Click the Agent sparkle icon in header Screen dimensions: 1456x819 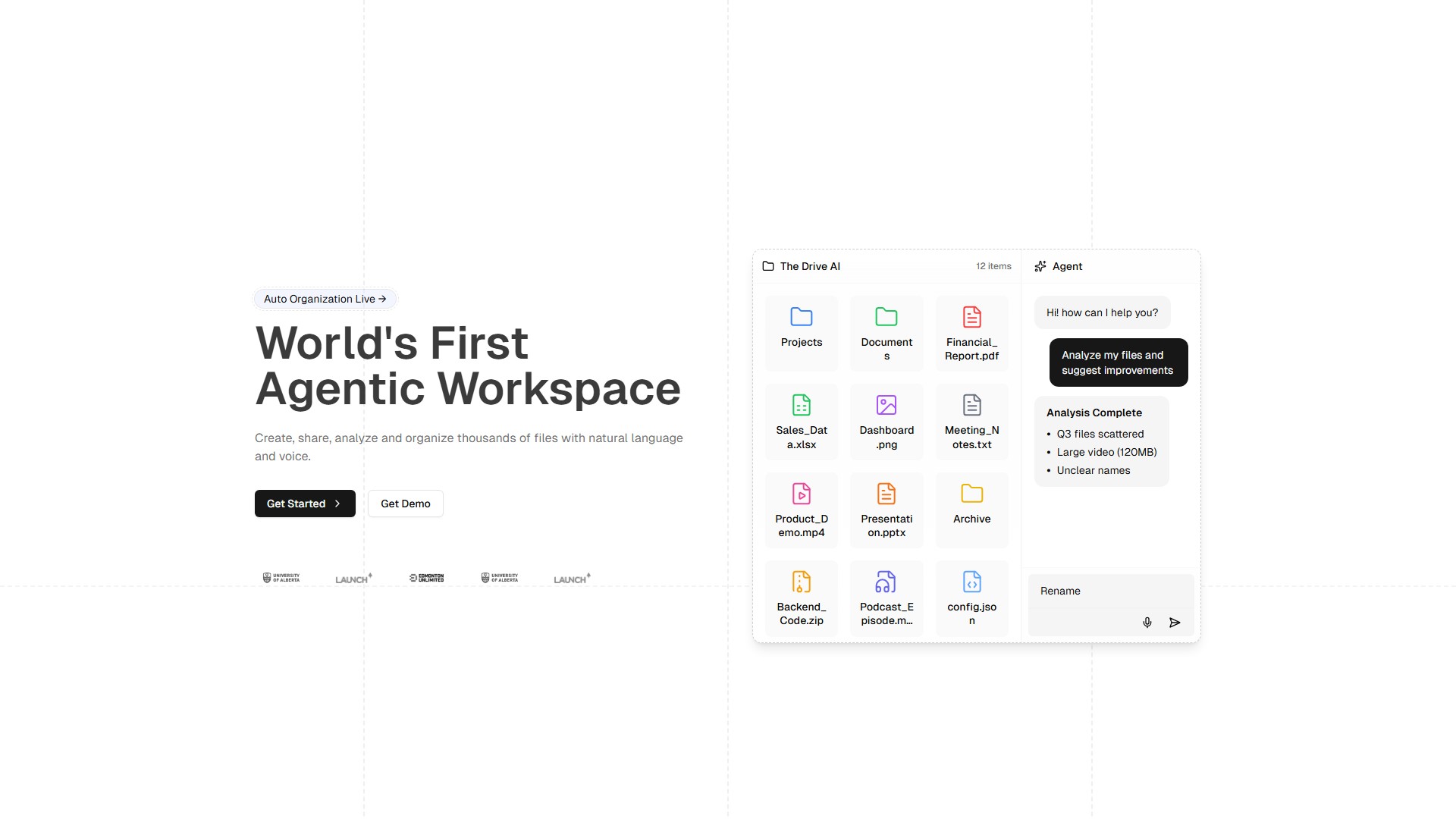tap(1040, 266)
